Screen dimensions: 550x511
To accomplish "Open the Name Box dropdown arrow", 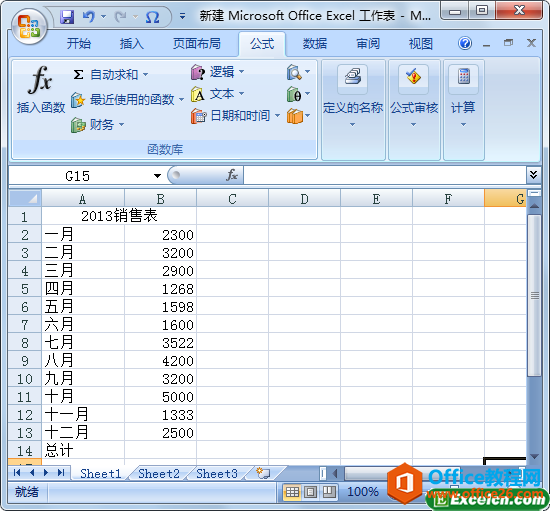I will [x=157, y=176].
